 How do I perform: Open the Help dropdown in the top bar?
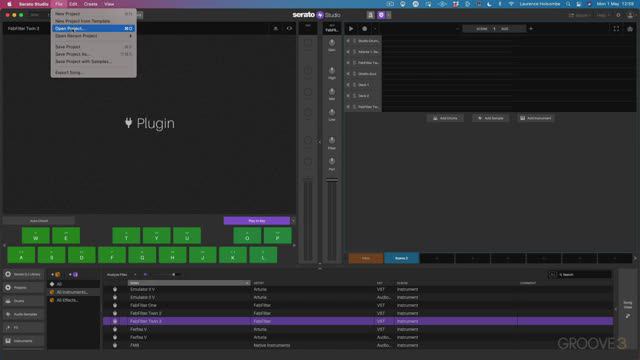tap(602, 15)
